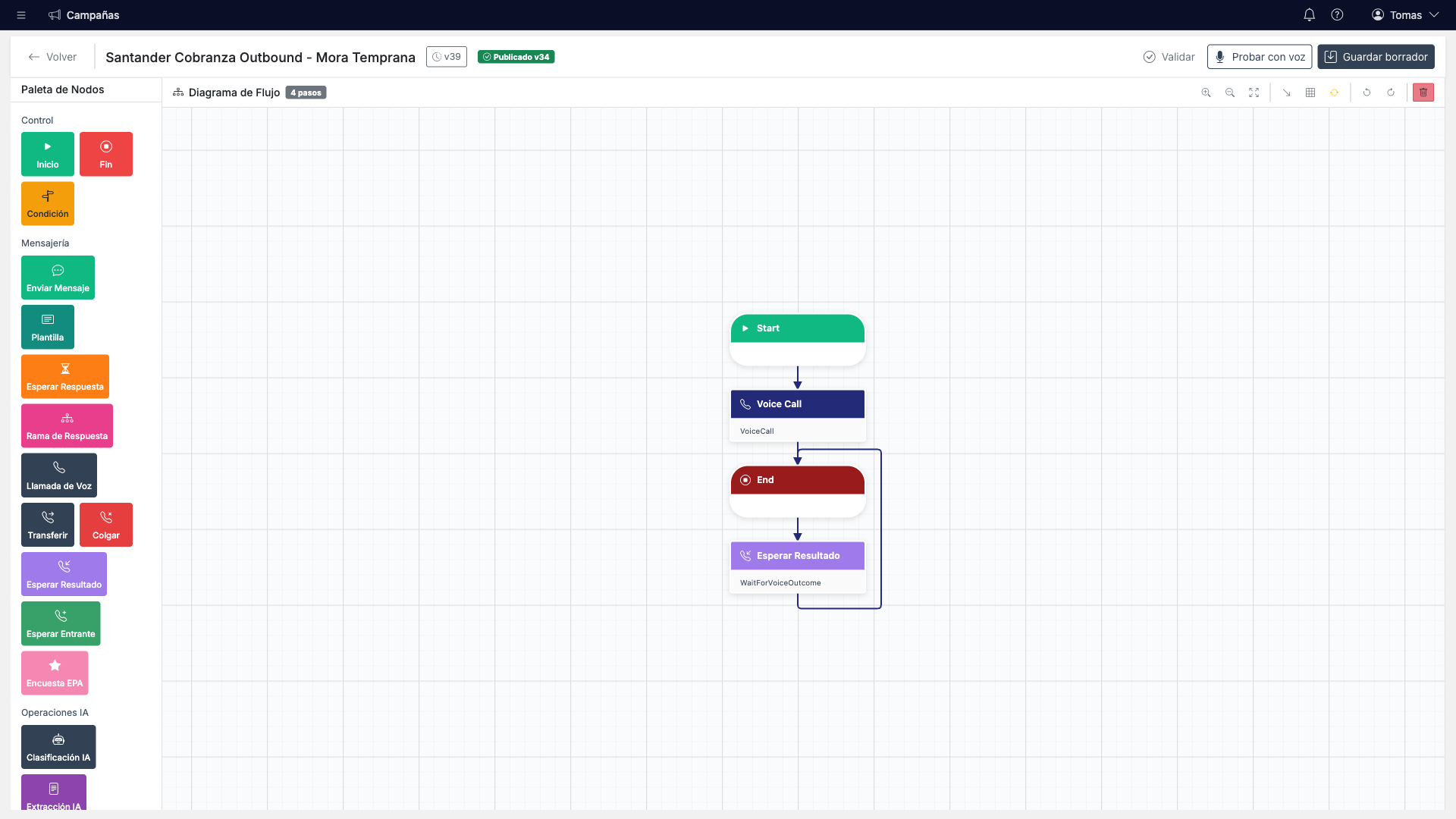
Task: Click the Diagrama de Flujo heading
Action: click(x=234, y=93)
